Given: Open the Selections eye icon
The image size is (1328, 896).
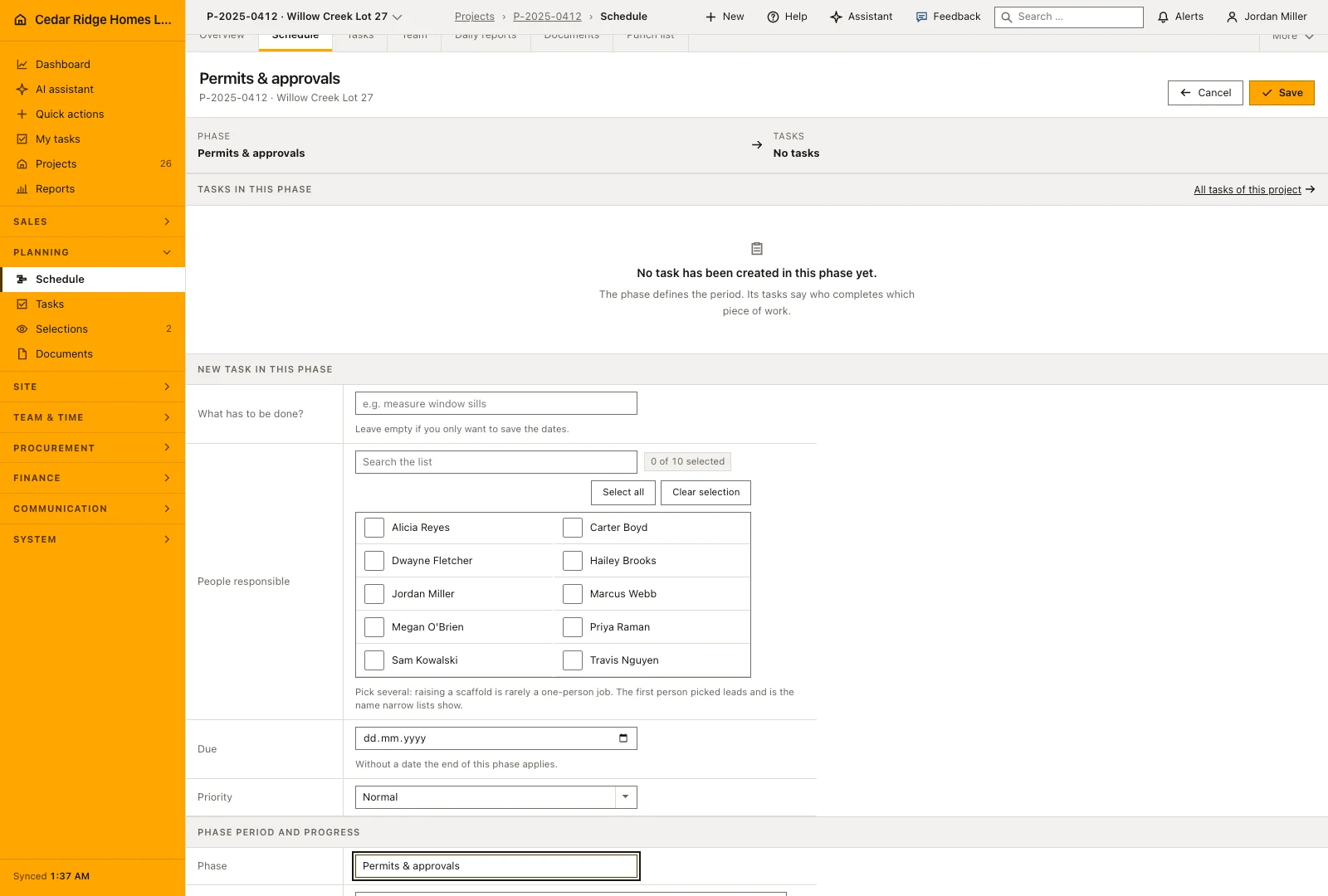Looking at the screenshot, I should click(22, 329).
